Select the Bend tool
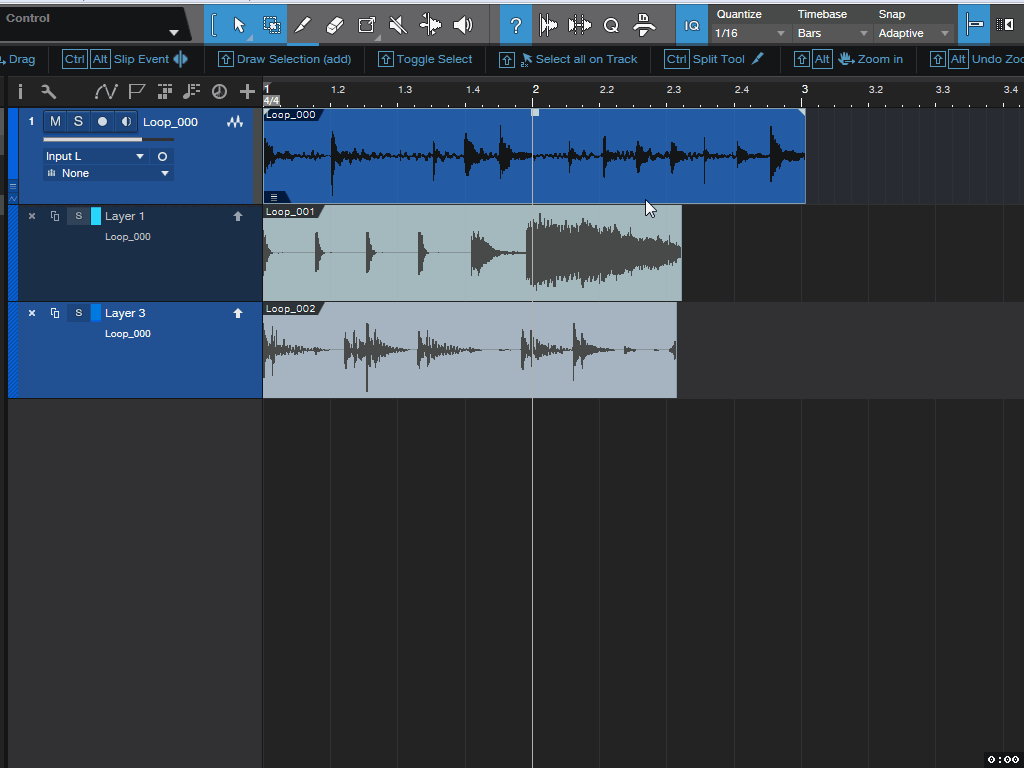 coord(430,25)
